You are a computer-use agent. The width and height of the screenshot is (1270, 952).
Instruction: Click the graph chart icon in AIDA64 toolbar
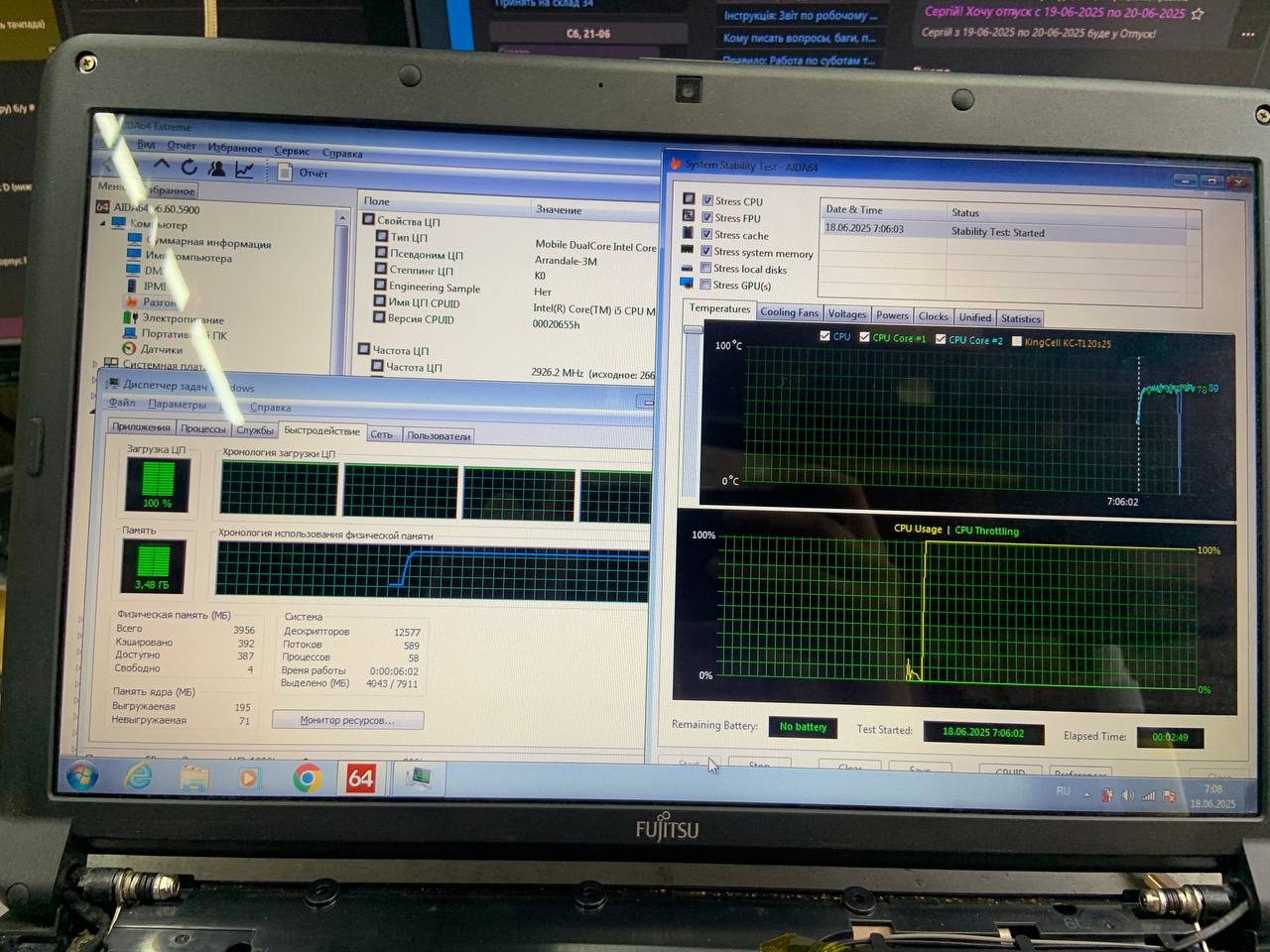tap(244, 170)
